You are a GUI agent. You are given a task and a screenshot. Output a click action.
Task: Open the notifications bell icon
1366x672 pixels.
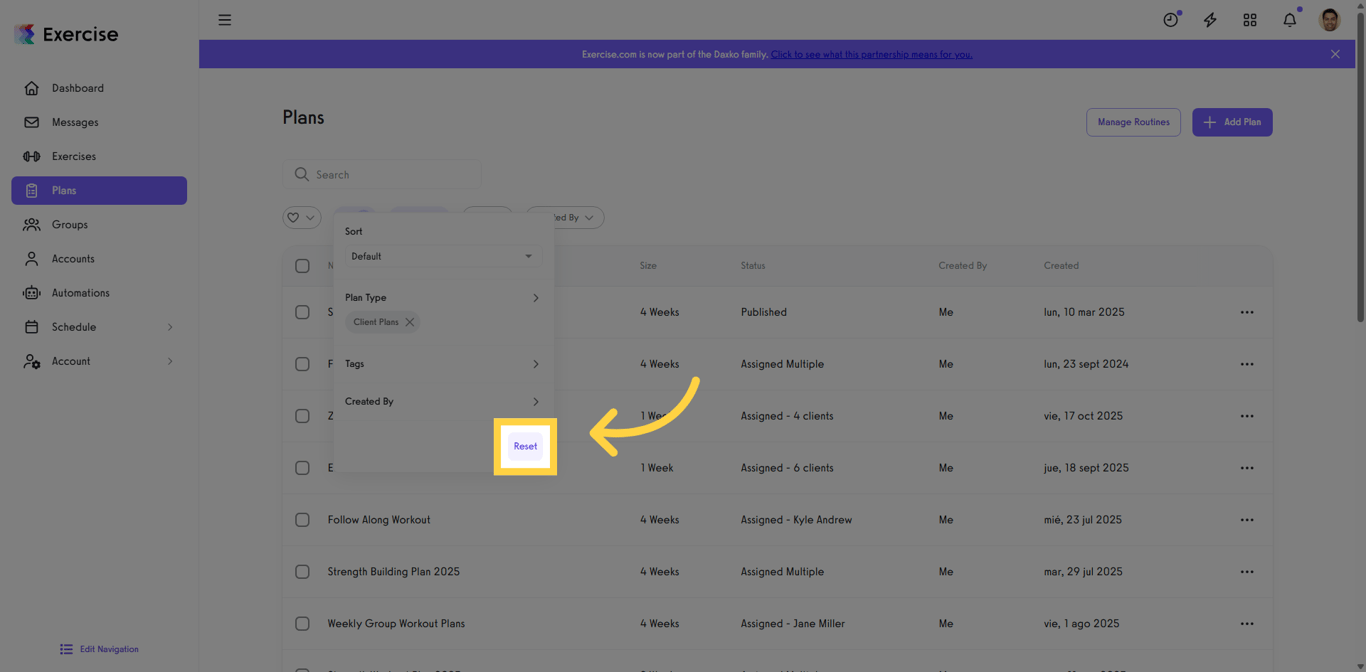(x=1289, y=19)
